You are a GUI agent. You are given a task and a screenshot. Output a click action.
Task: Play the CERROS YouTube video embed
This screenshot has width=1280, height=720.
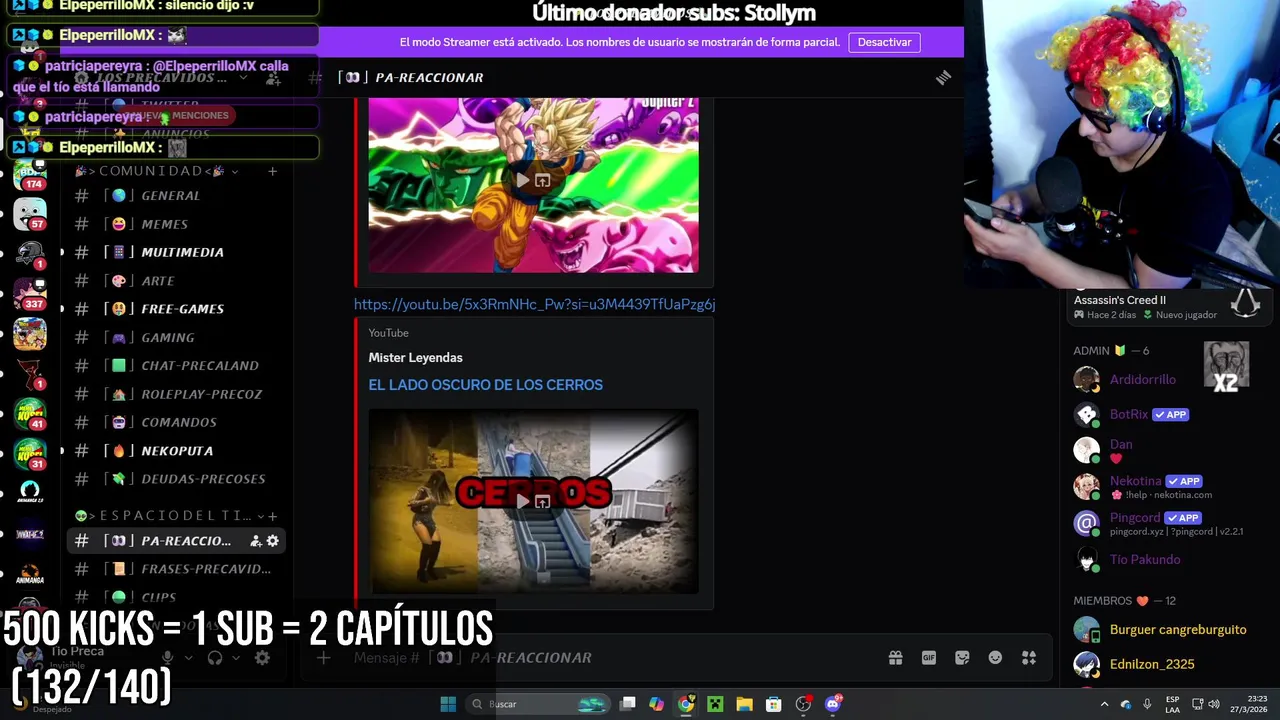523,501
